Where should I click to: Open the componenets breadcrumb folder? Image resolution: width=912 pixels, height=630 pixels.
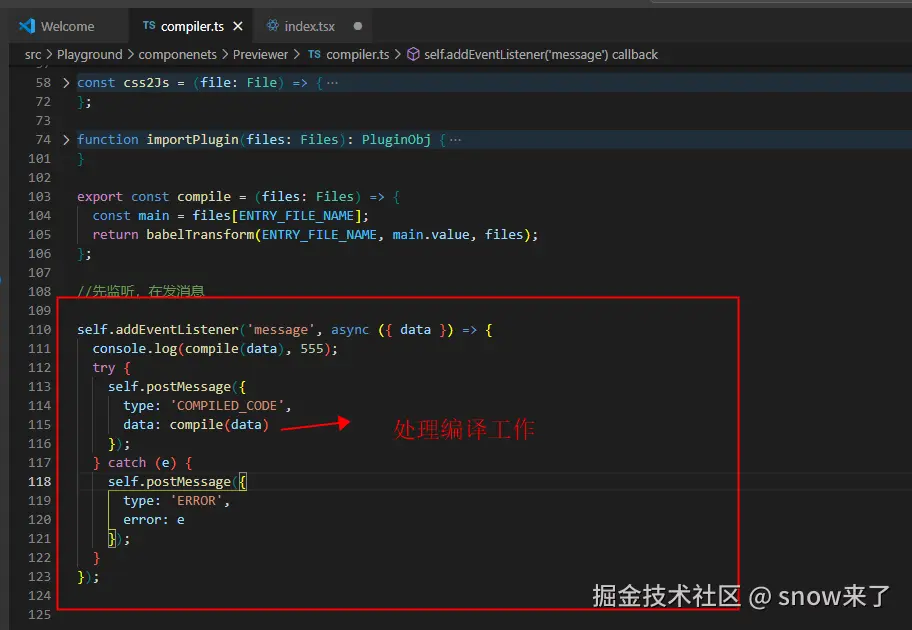tap(177, 55)
